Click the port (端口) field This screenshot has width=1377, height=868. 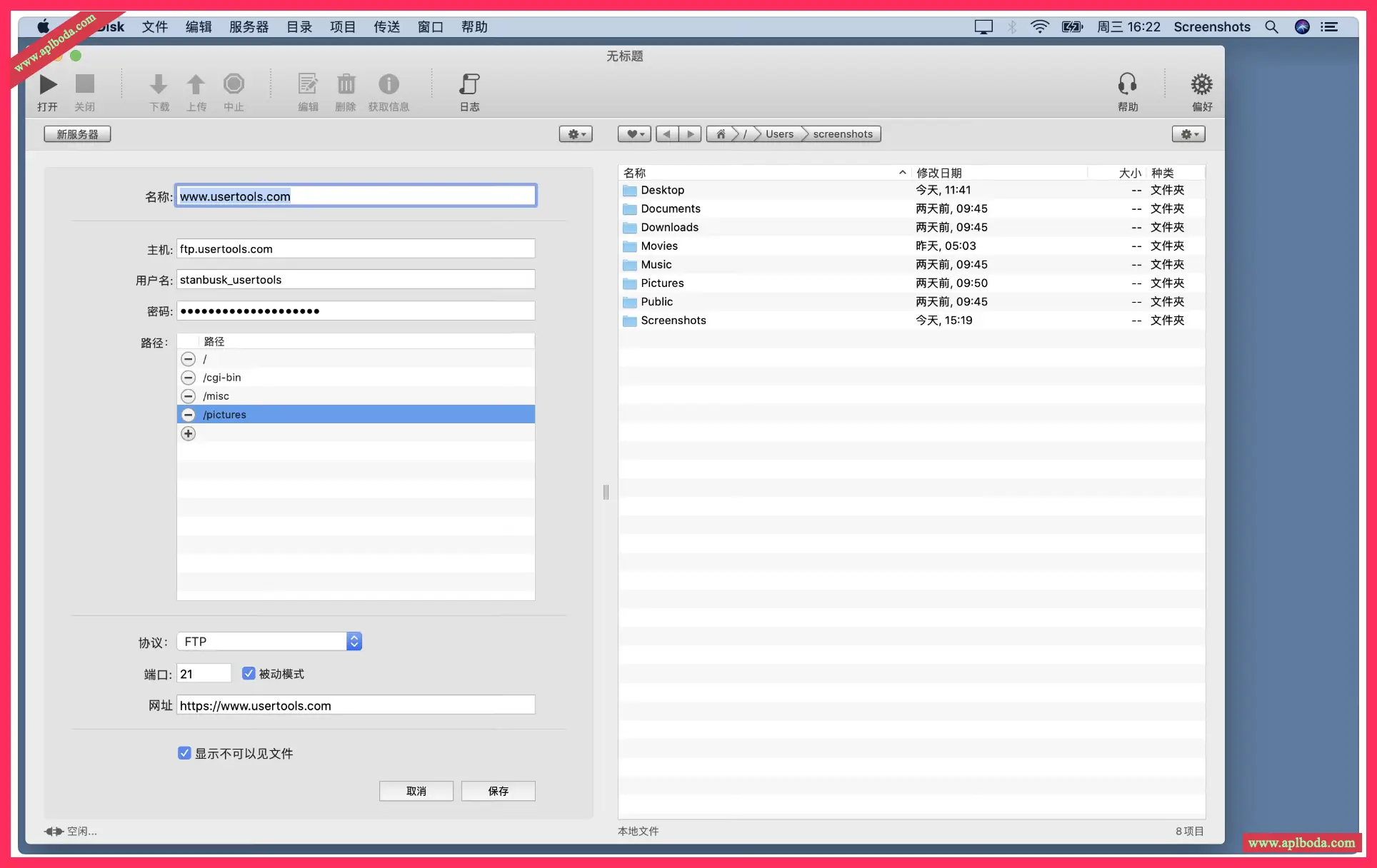(x=204, y=674)
